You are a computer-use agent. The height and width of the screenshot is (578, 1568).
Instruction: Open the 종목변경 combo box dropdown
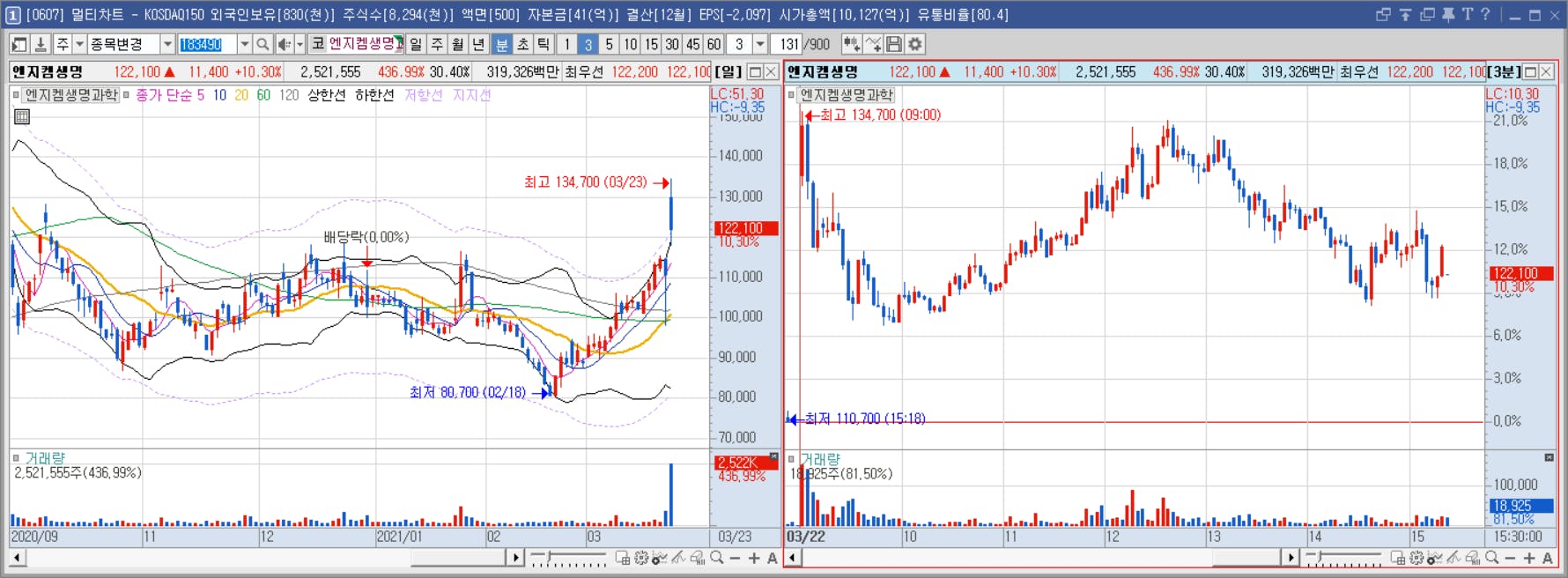click(x=166, y=44)
